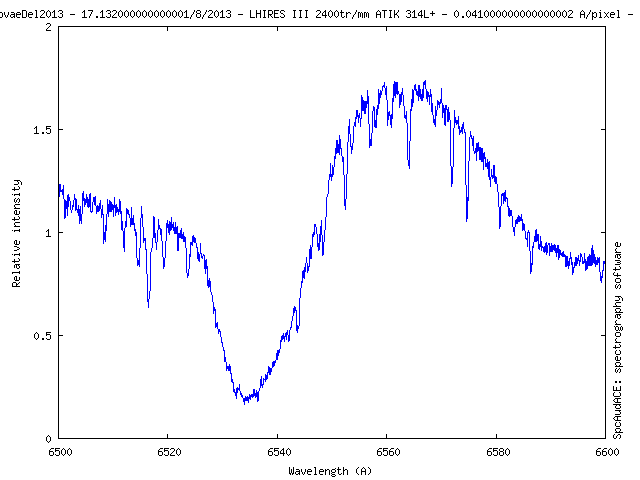Click the 0 tick label on the y-axis
The width and height of the screenshot is (640, 480).
[x=48, y=438]
